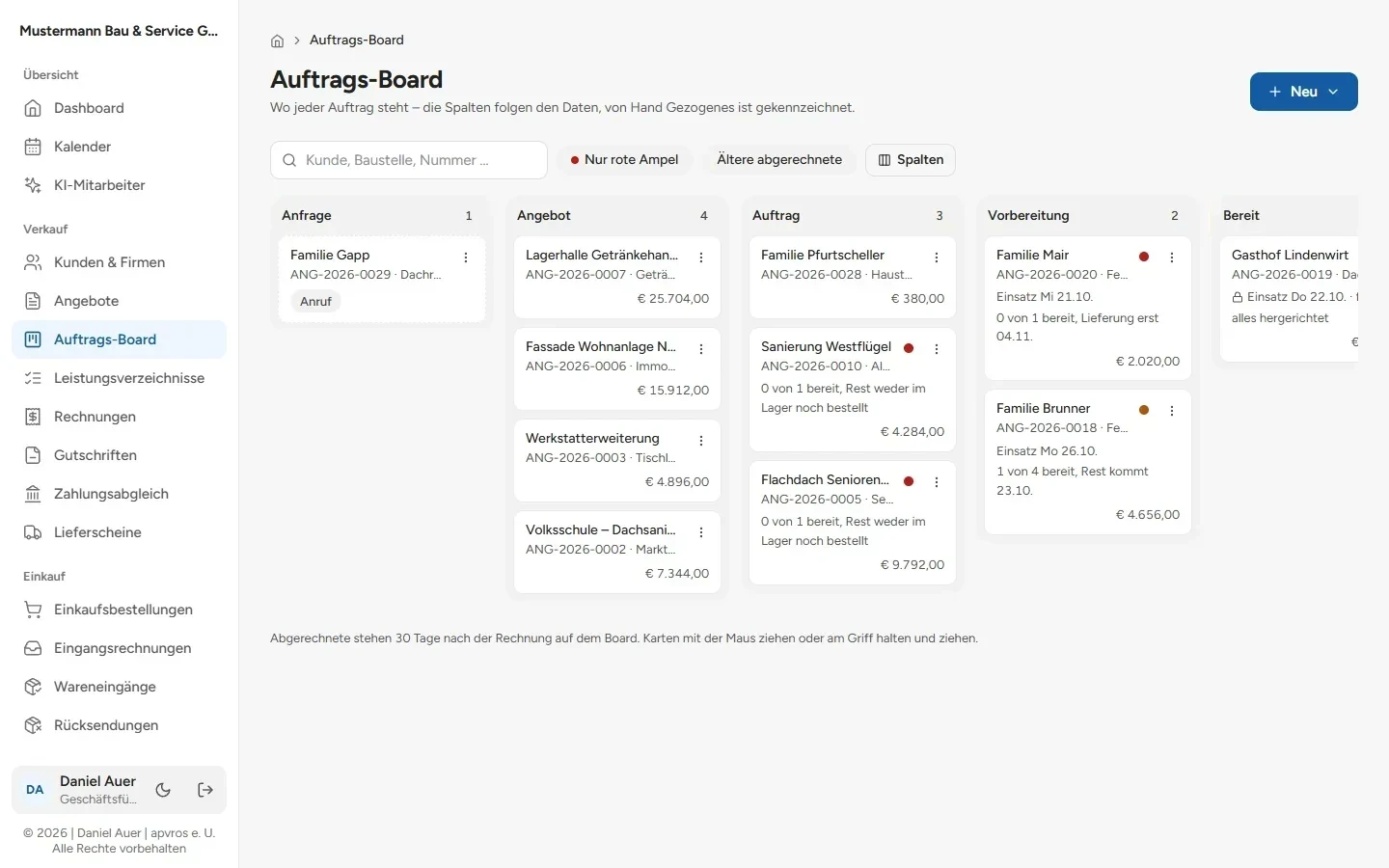1389x868 pixels.
Task: Open Gutschriften in the sidebar
Action: pos(120,455)
